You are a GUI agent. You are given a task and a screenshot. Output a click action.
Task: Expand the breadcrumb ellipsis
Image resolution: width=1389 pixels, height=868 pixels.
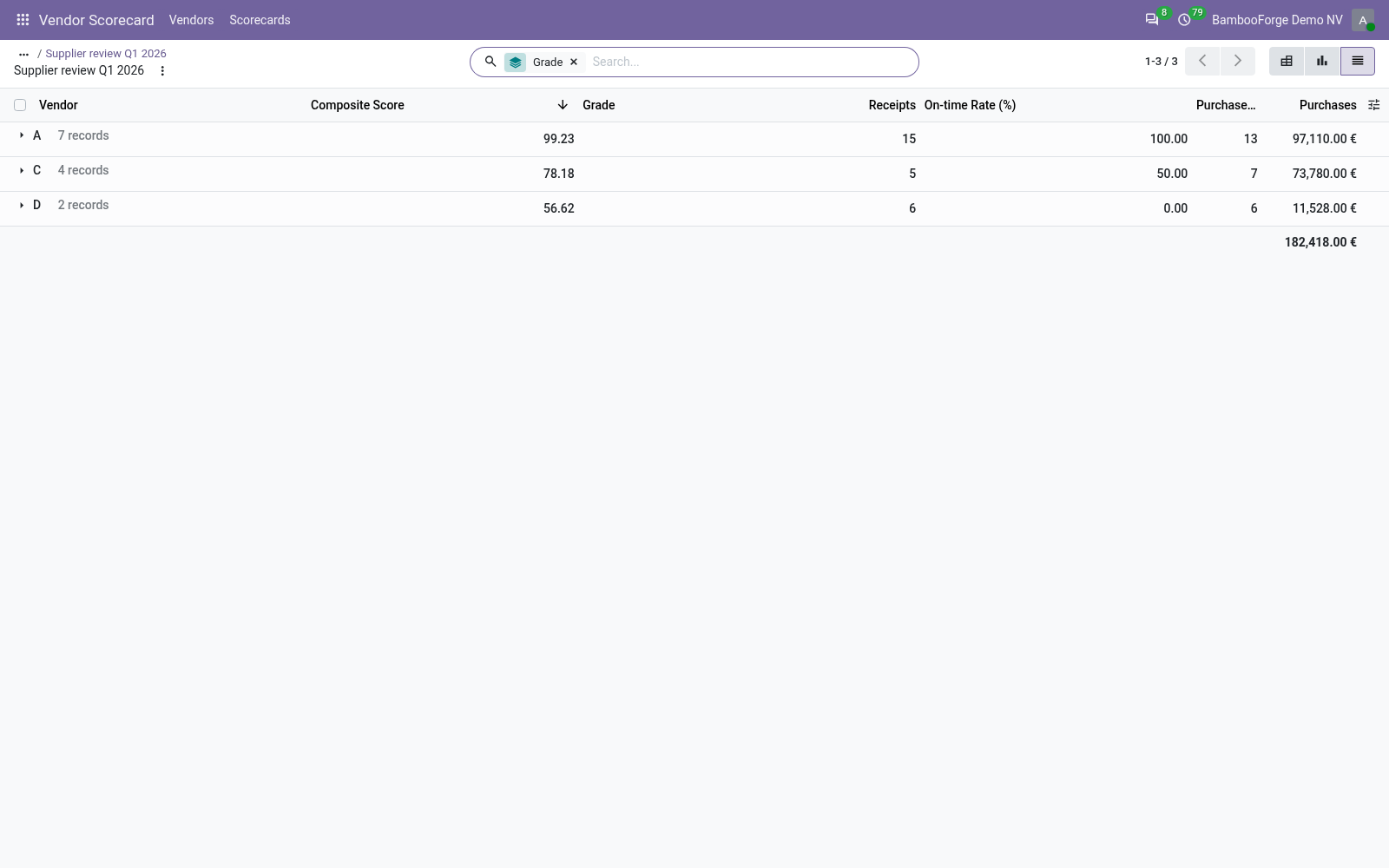tap(23, 54)
